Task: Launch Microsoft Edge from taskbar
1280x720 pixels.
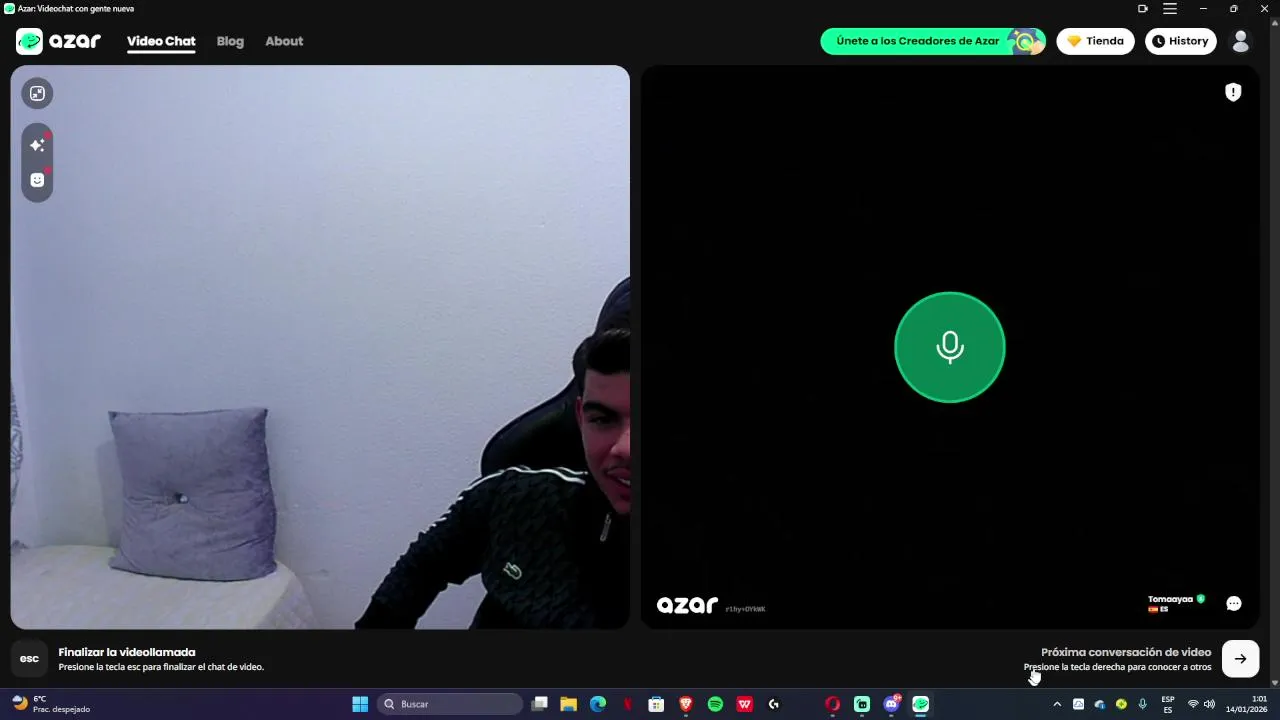Action: [x=598, y=704]
